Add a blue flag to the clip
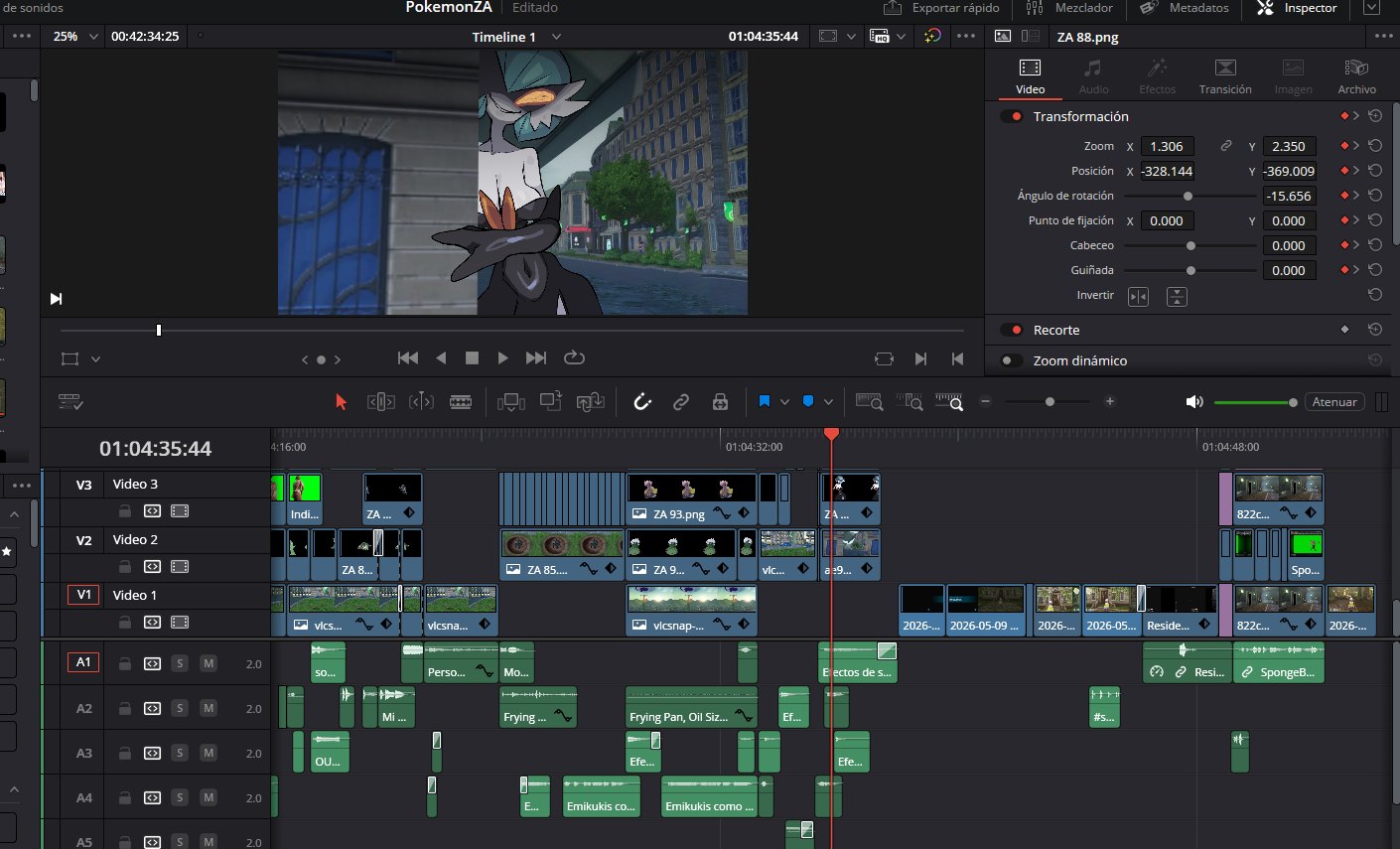Screen dimensions: 1400x849 coord(765,401)
